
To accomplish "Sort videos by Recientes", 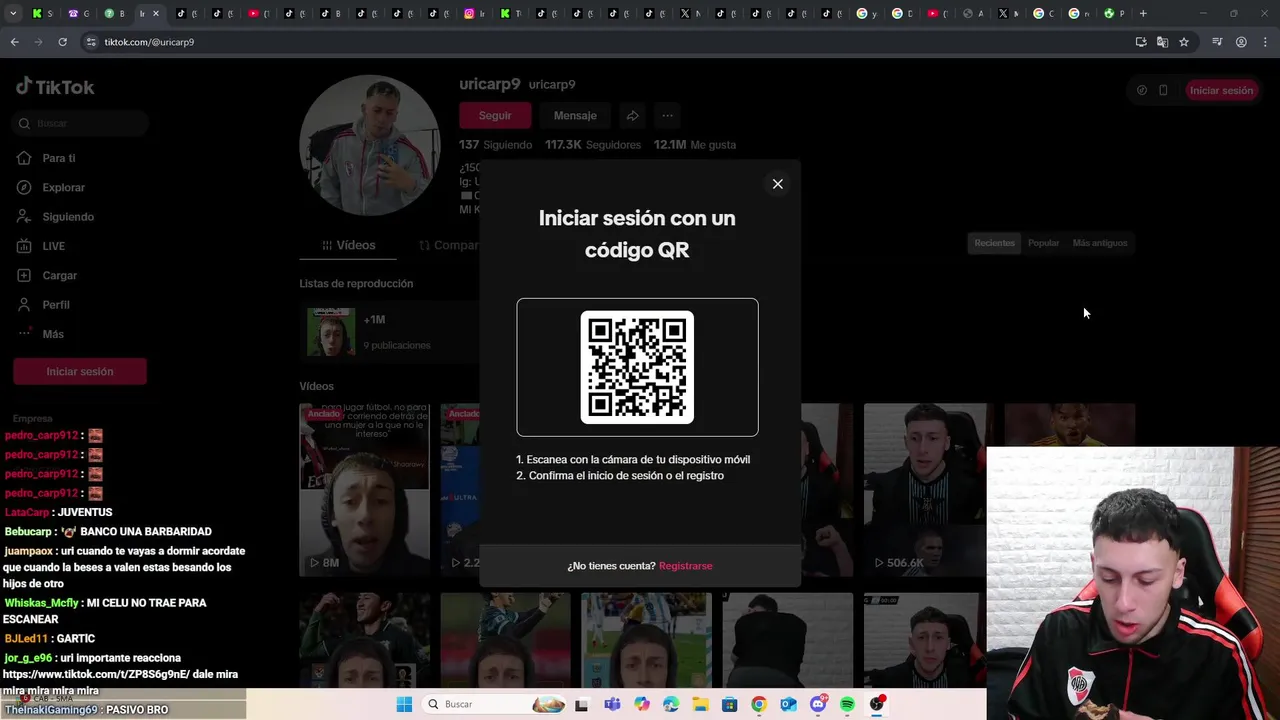I will coord(994,243).
